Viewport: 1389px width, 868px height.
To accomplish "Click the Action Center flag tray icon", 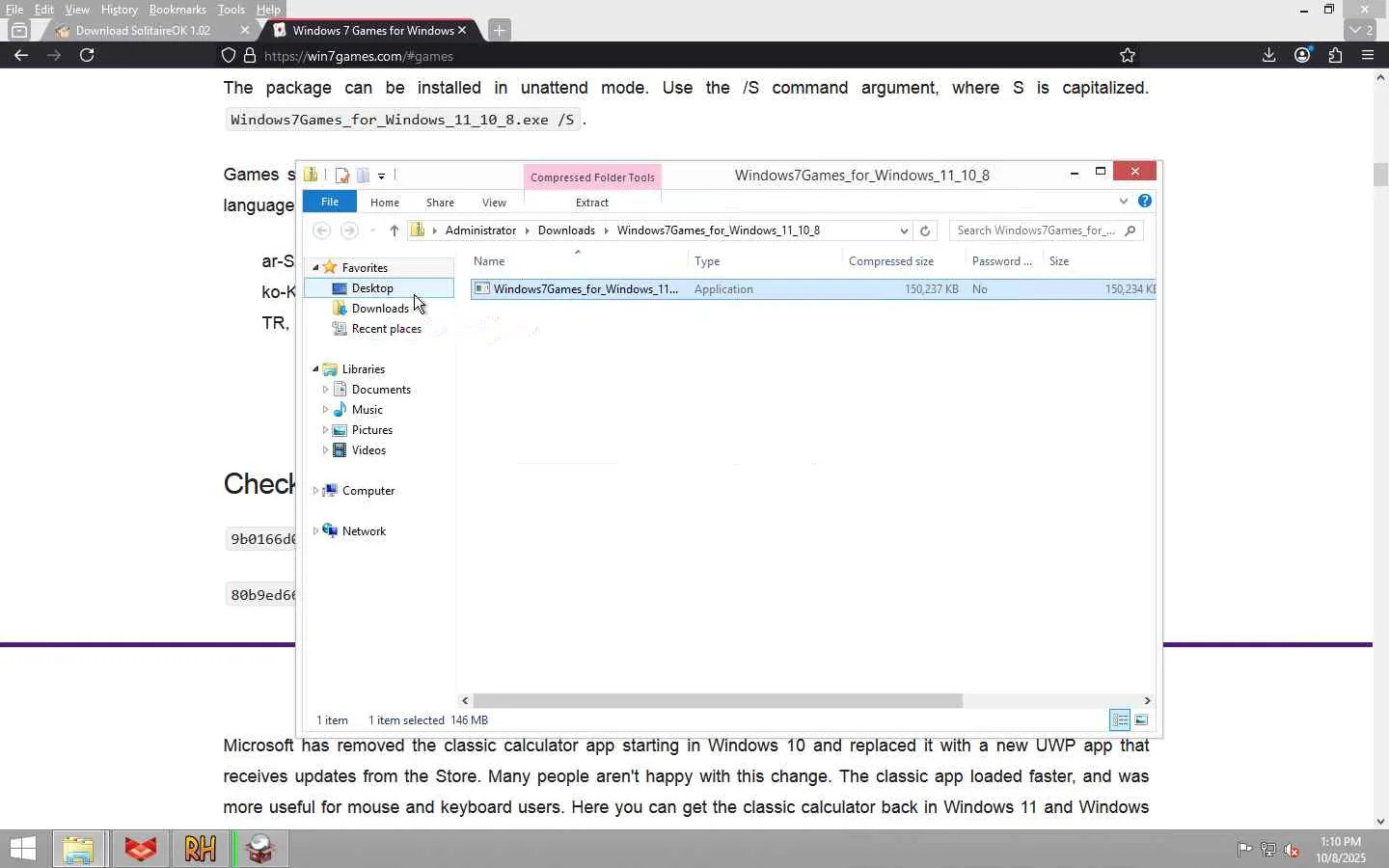I will 1244,850.
